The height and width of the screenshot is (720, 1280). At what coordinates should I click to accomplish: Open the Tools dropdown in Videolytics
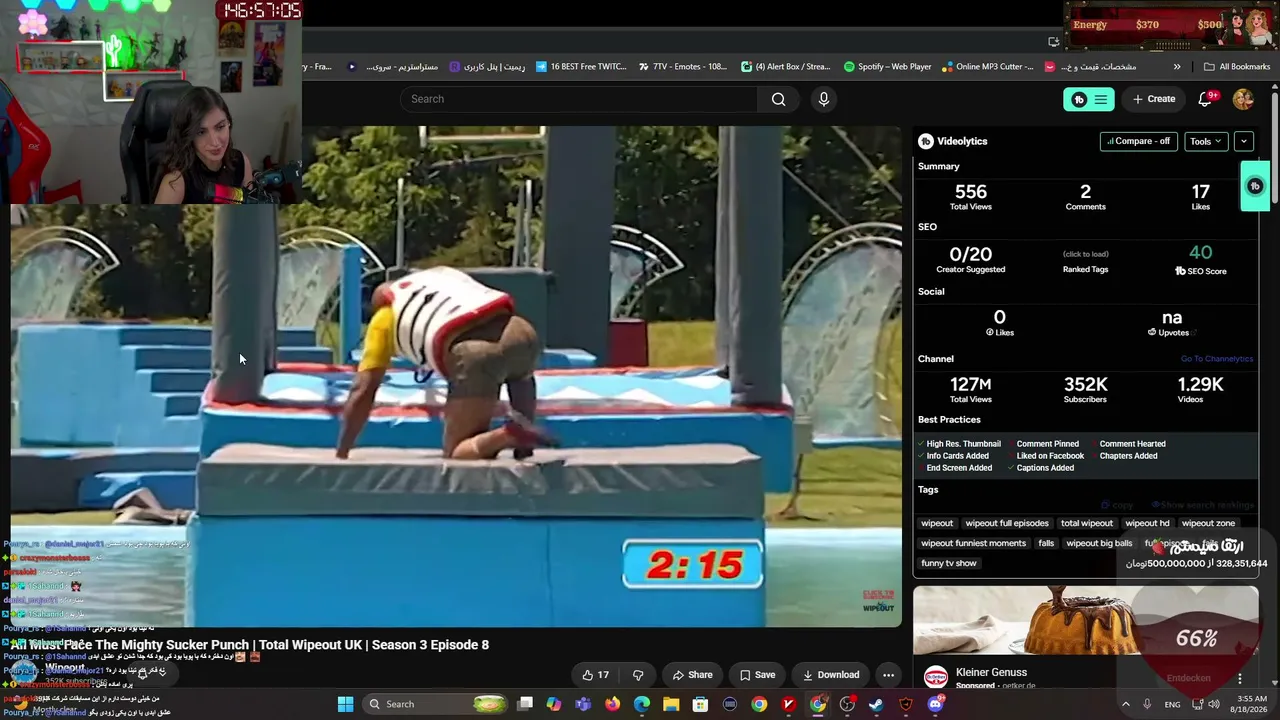coord(1206,141)
